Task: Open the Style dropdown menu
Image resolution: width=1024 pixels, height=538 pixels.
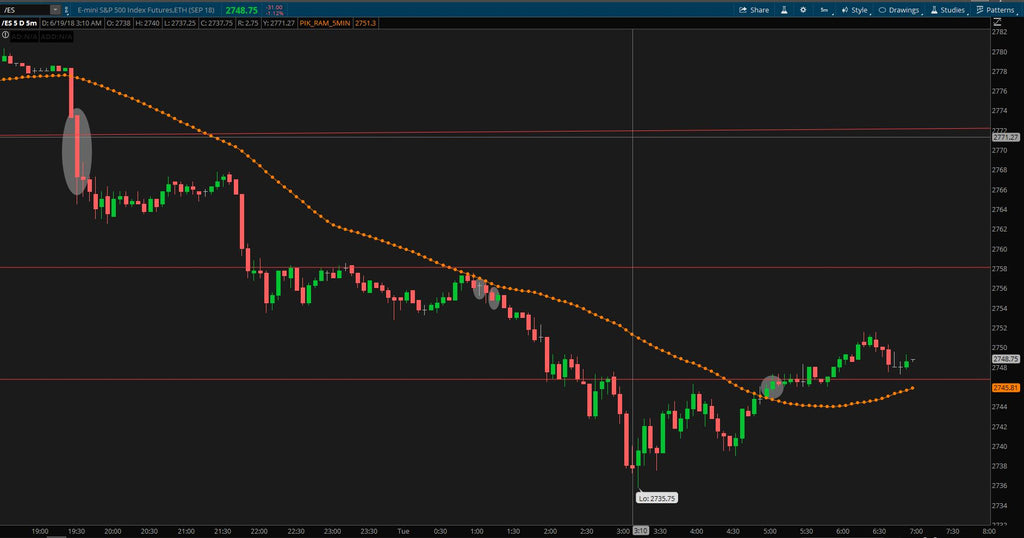Action: point(855,10)
